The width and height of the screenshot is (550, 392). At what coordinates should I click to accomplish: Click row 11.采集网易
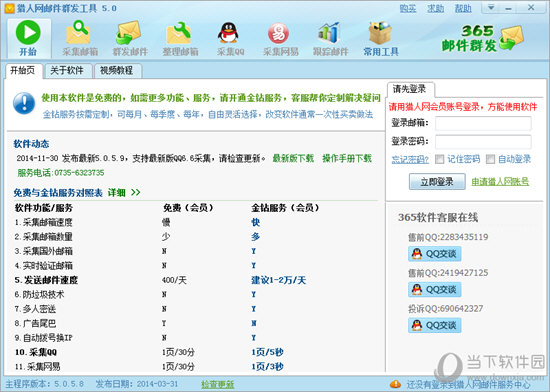pyautogui.click(x=37, y=366)
